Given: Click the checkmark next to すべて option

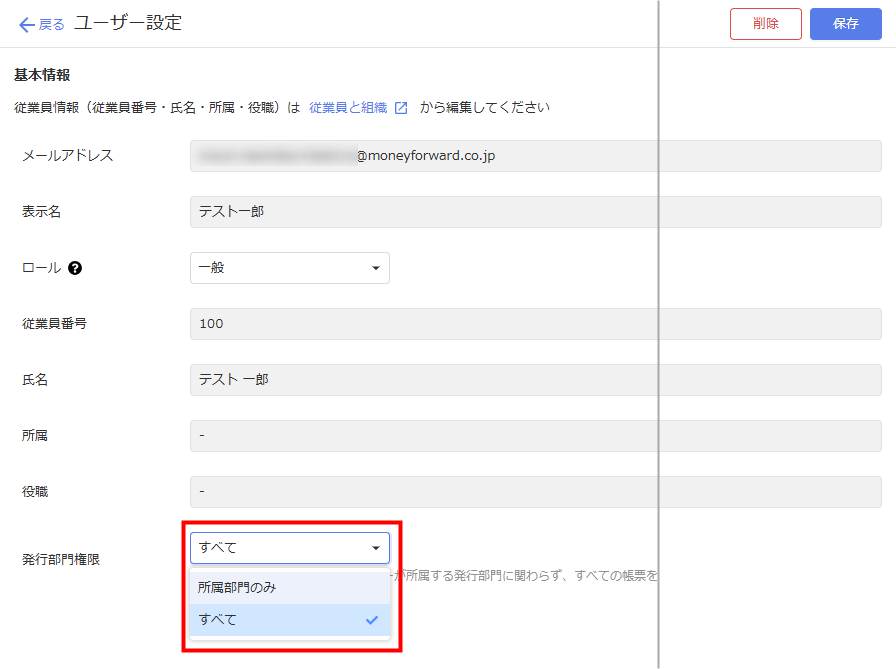Looking at the screenshot, I should tap(372, 620).
